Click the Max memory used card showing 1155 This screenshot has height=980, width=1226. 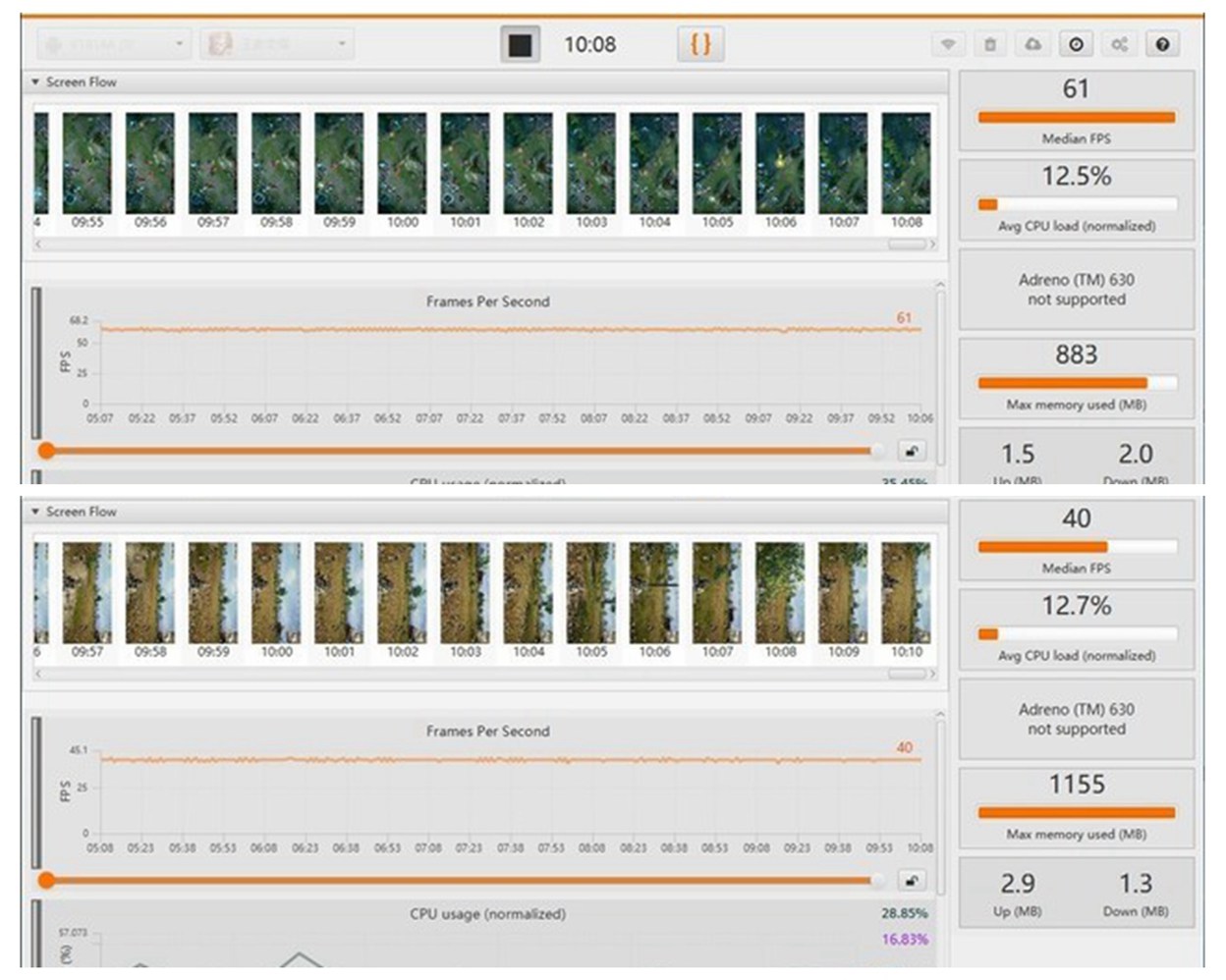(x=1077, y=807)
